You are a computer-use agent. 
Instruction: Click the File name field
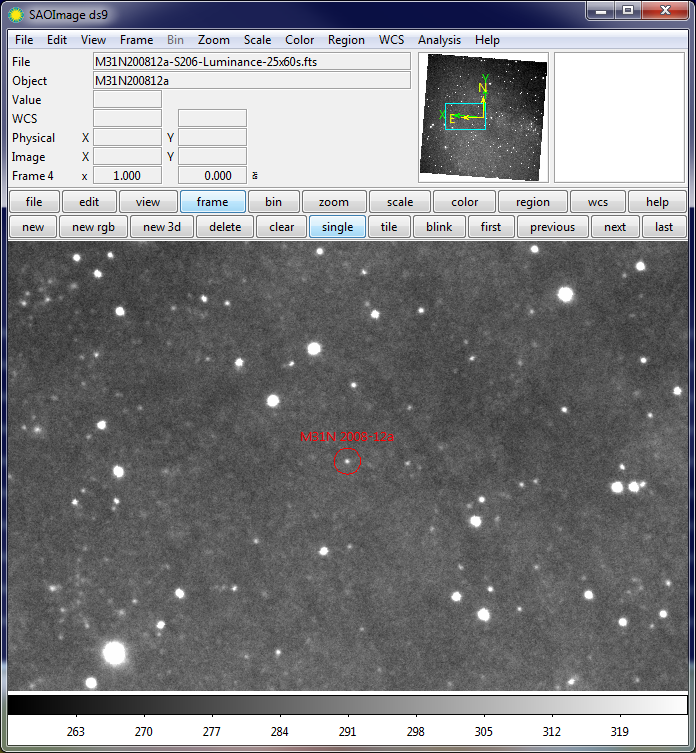(x=251, y=62)
